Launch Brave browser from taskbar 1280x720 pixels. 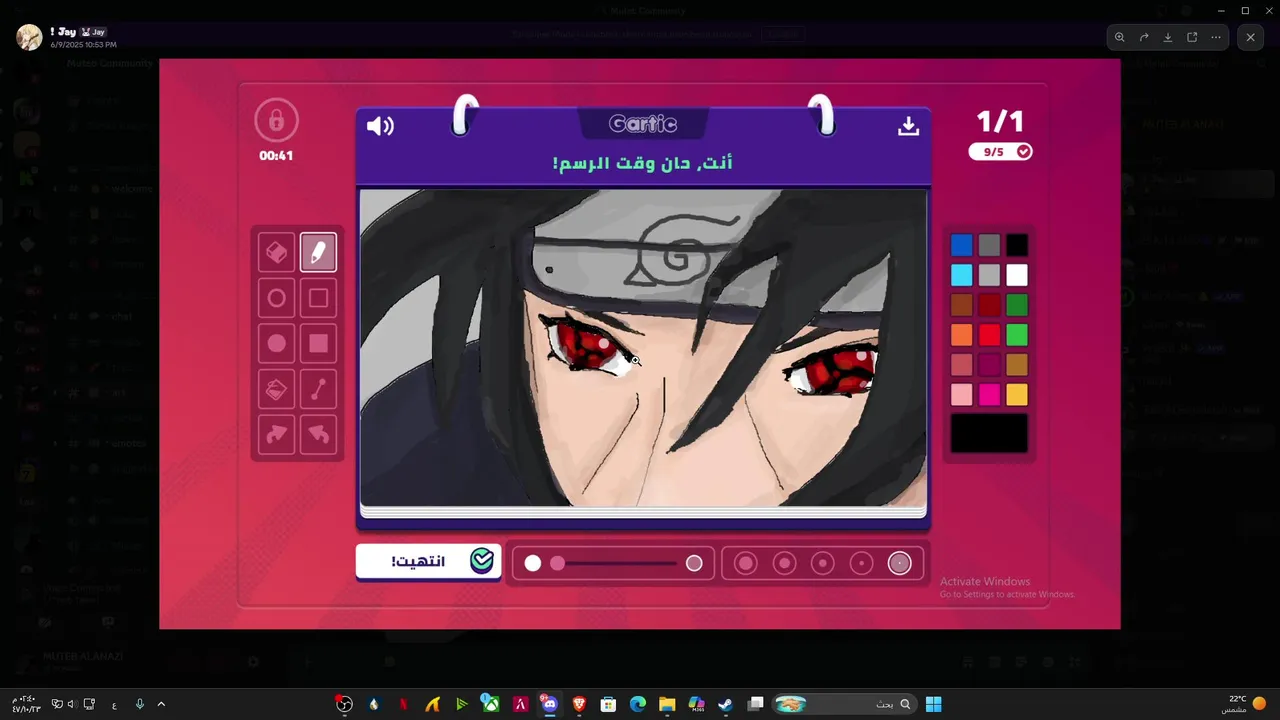click(x=579, y=704)
